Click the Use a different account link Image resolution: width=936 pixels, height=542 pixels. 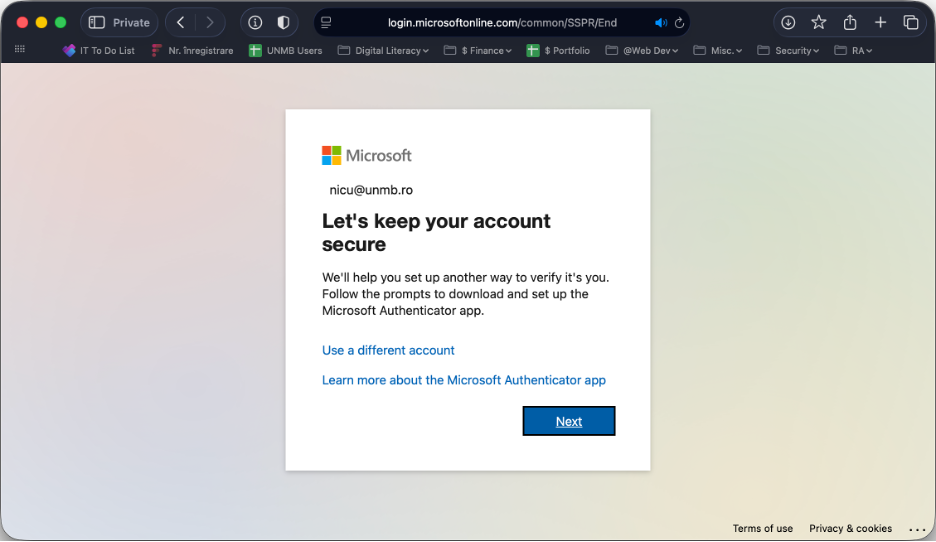388,350
